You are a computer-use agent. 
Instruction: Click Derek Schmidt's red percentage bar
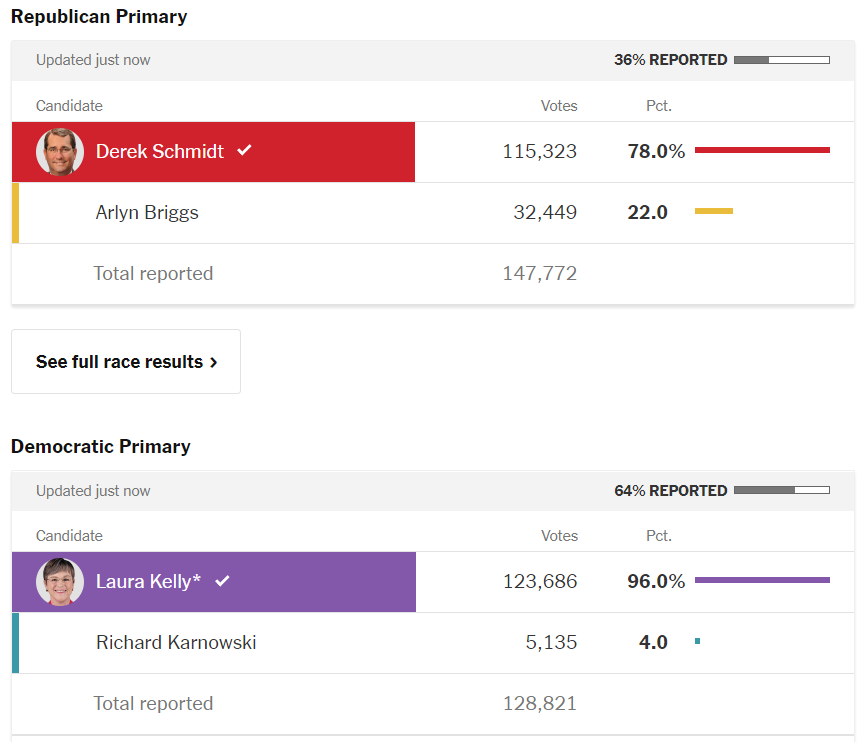pyautogui.click(x=762, y=150)
